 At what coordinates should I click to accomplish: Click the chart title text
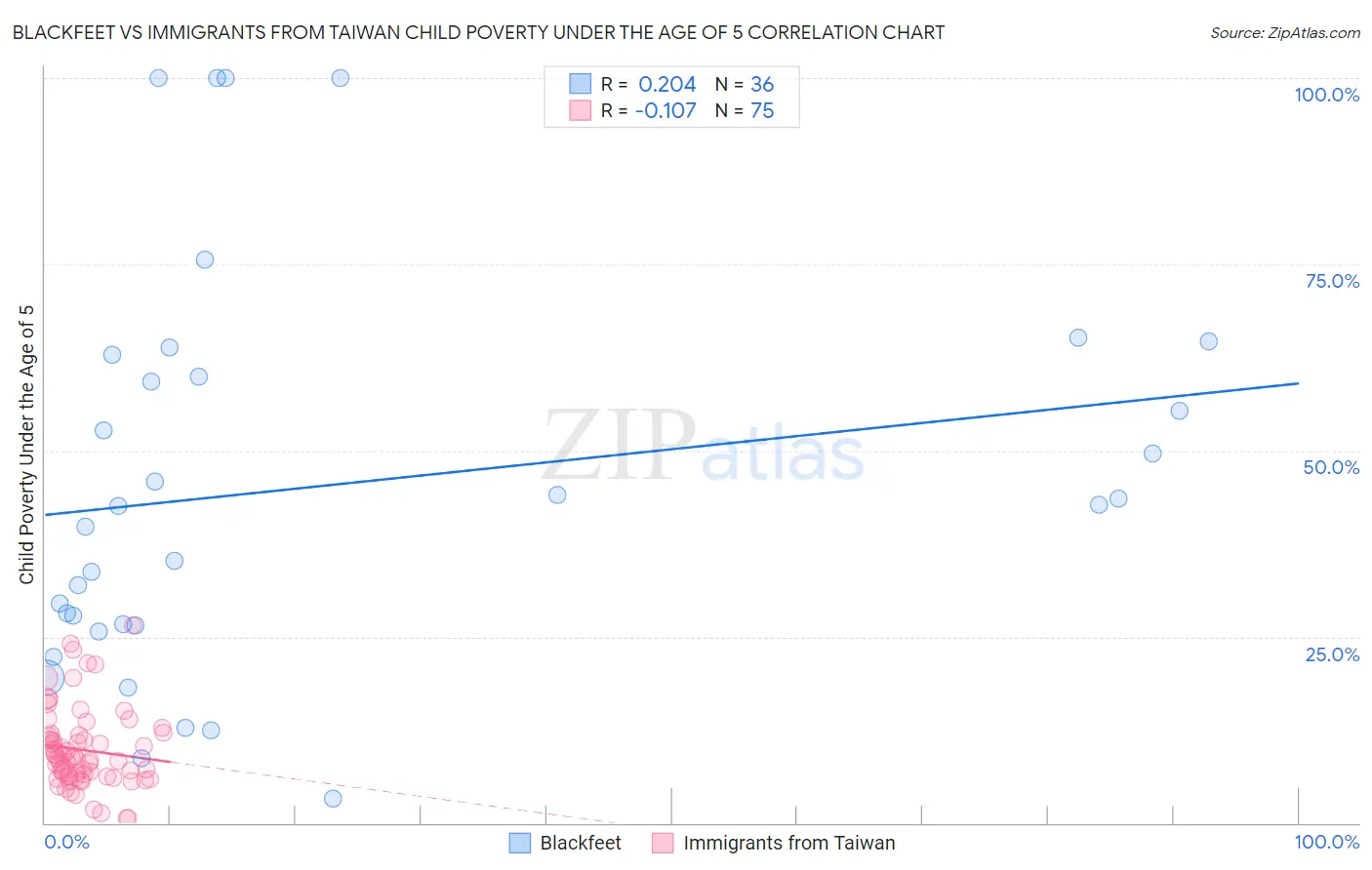[x=478, y=32]
